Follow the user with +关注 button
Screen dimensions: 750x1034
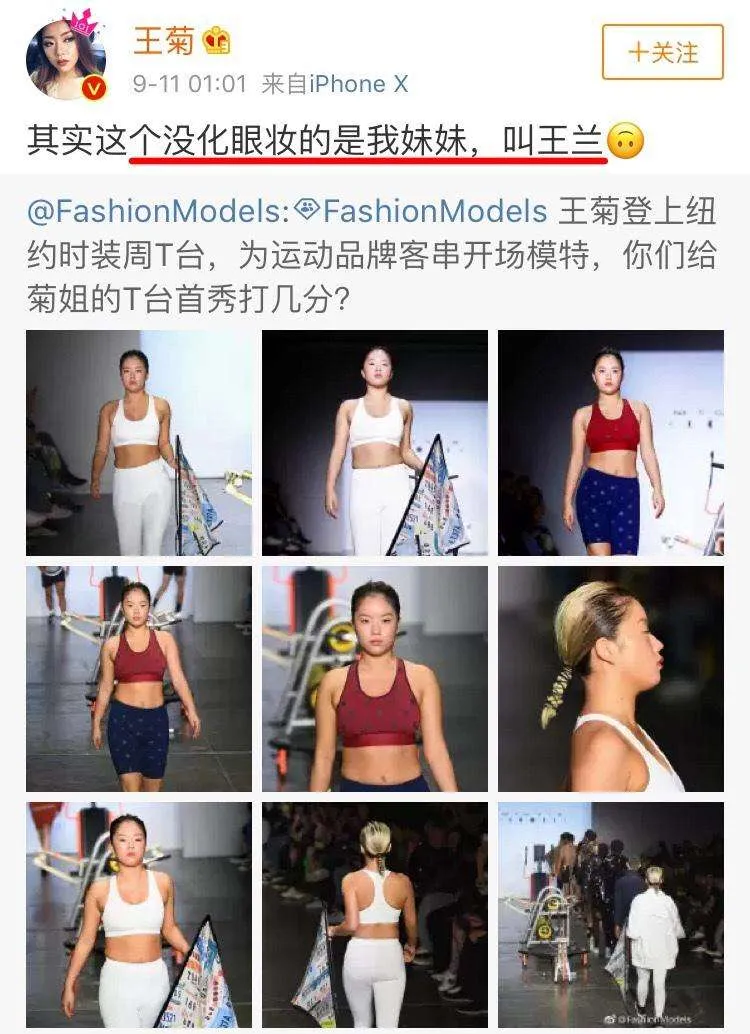[x=662, y=52]
